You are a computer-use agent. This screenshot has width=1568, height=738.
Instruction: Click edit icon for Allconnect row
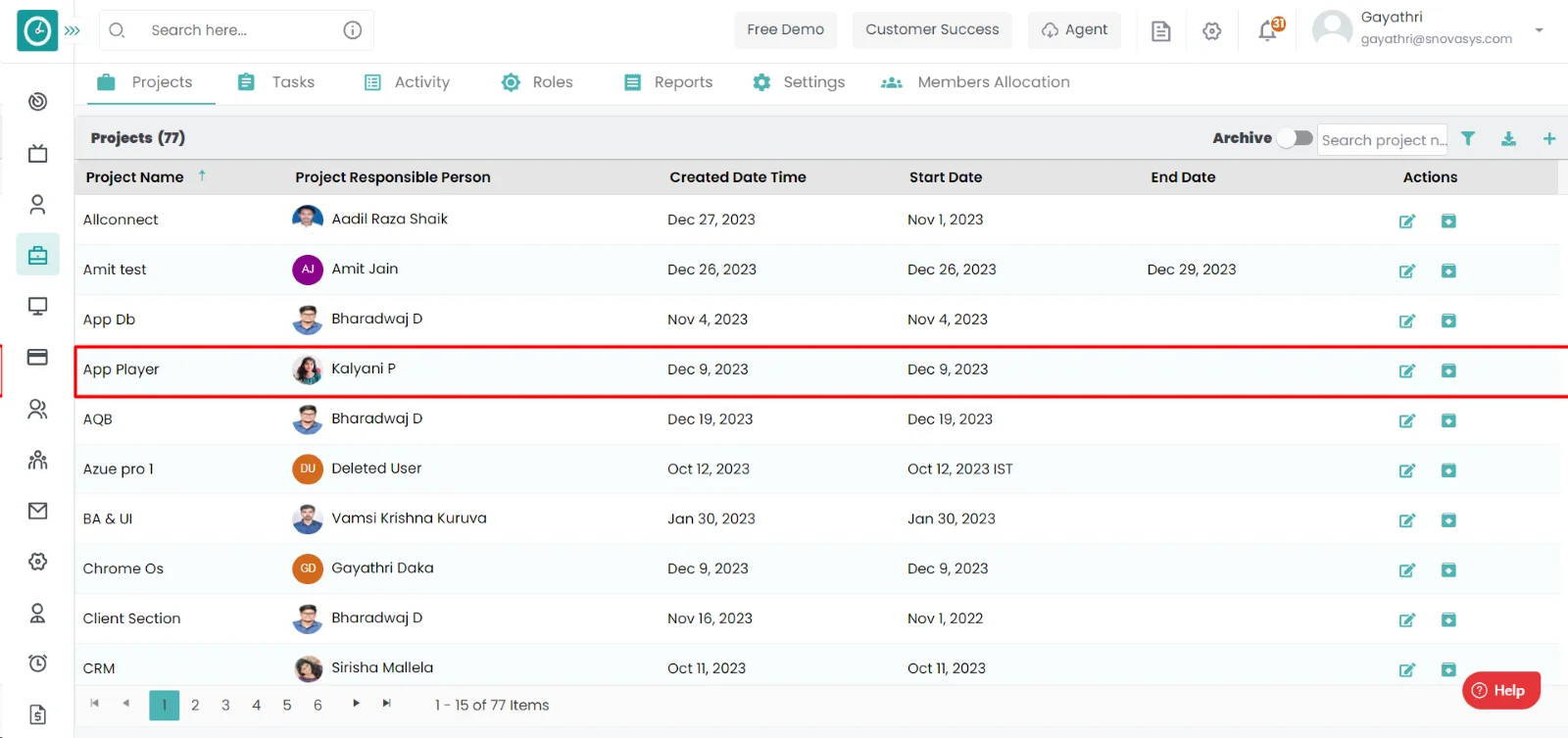click(x=1407, y=221)
